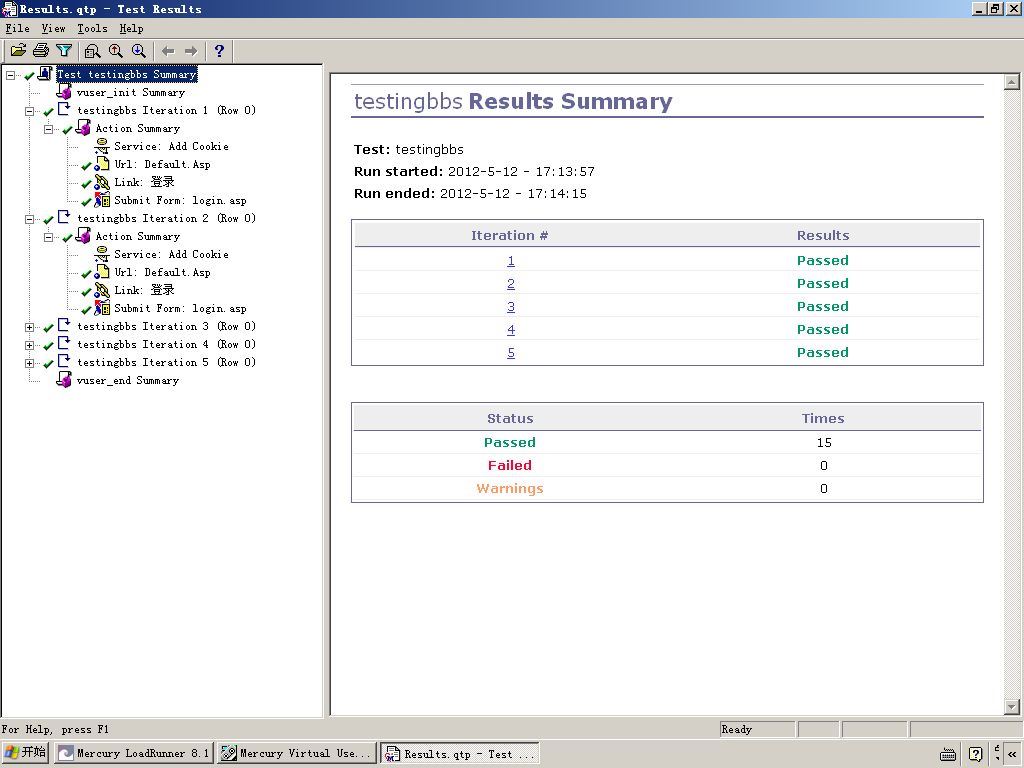Click the Submit Form login.asp icon under Iteration 2
Screen dimensions: 1024x768
(102, 308)
